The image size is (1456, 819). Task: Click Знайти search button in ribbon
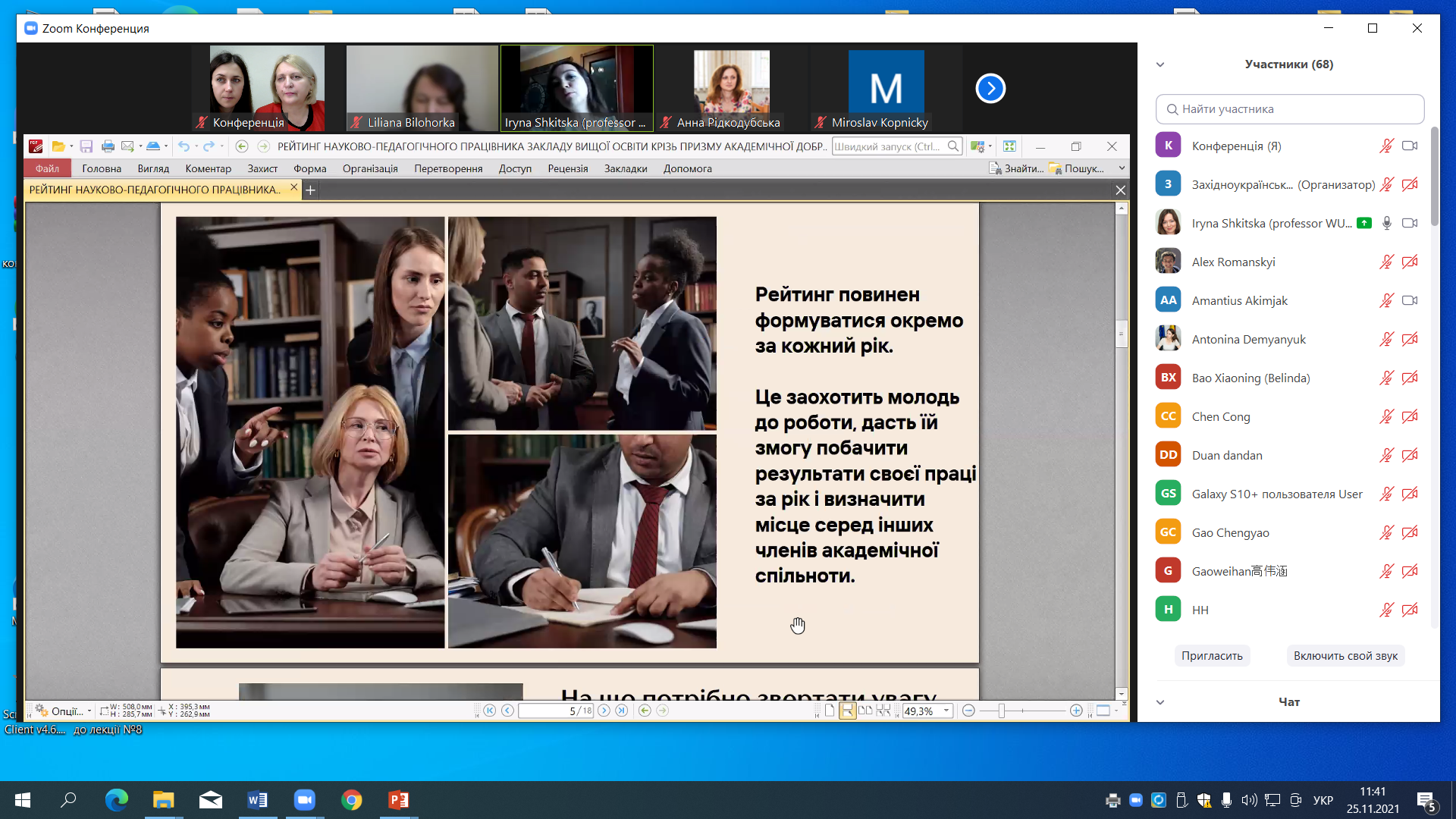pos(1016,168)
